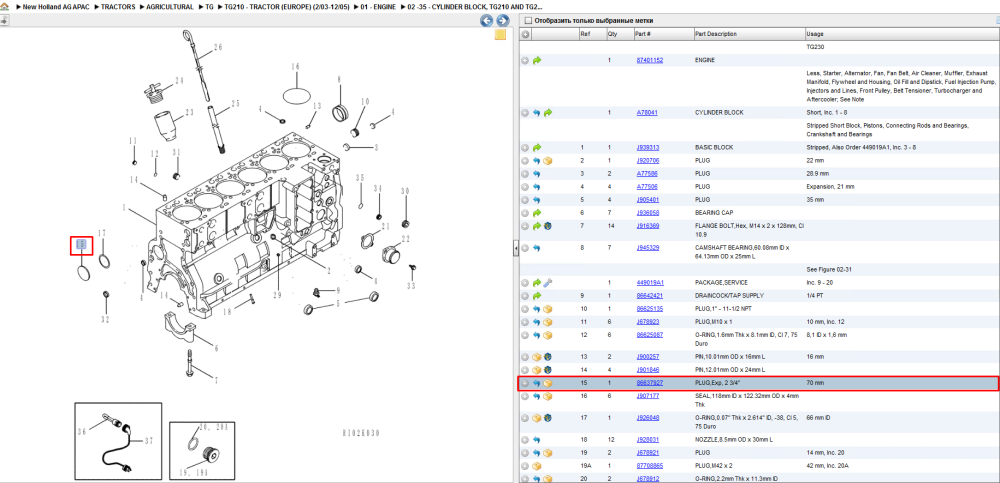Go to the catalog home icon

click(4, 6)
